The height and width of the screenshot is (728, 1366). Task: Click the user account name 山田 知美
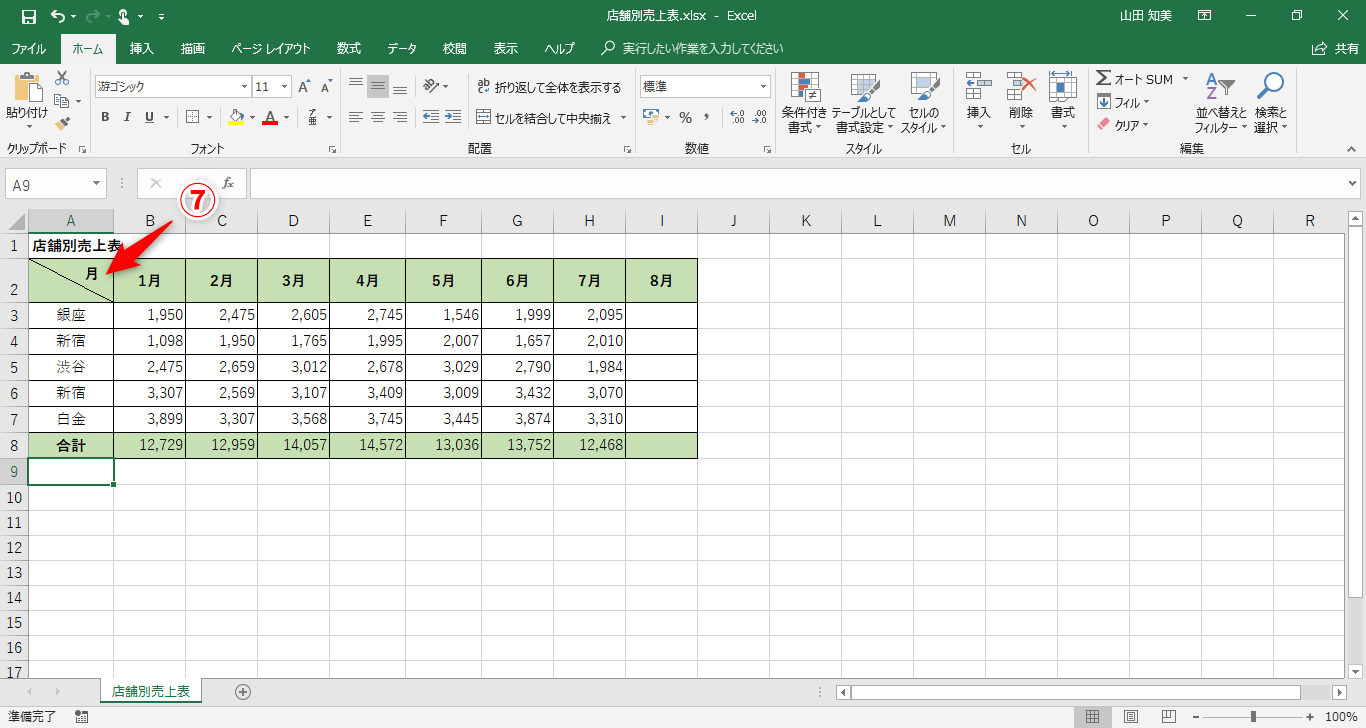click(1148, 16)
